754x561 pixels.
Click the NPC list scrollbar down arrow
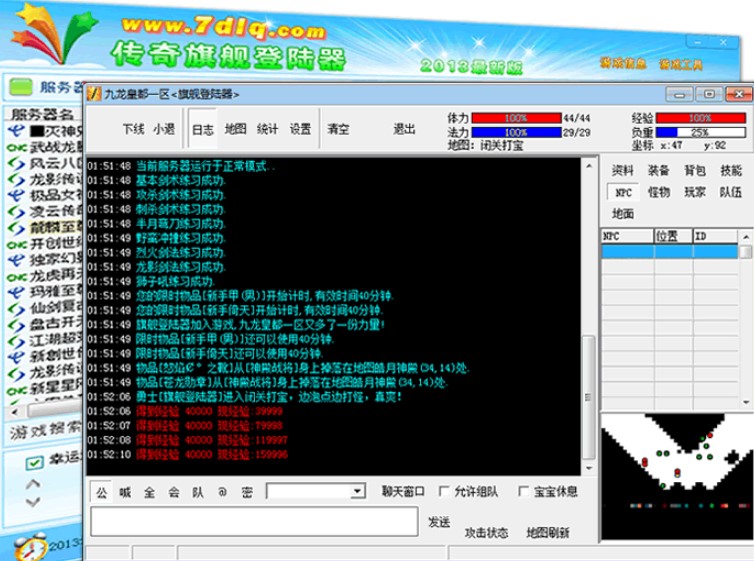click(746, 402)
